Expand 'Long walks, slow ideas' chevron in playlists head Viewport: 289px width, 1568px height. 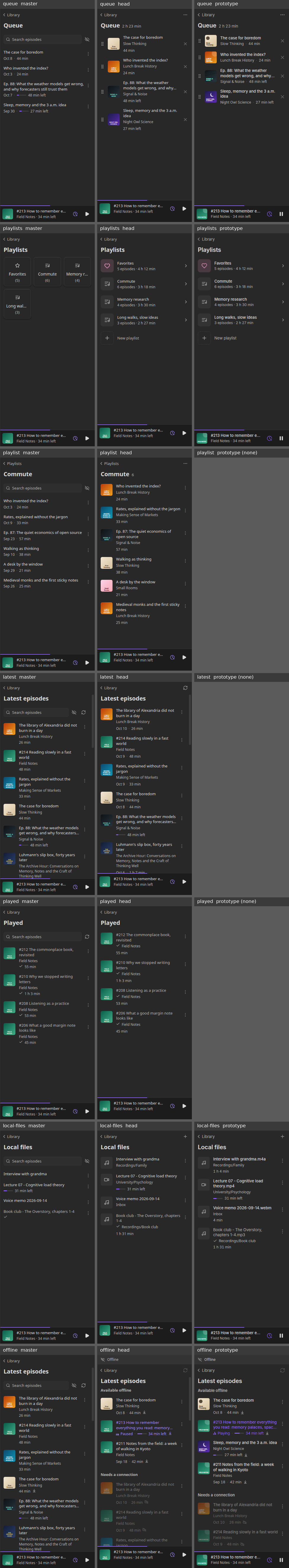pyautogui.click(x=186, y=320)
